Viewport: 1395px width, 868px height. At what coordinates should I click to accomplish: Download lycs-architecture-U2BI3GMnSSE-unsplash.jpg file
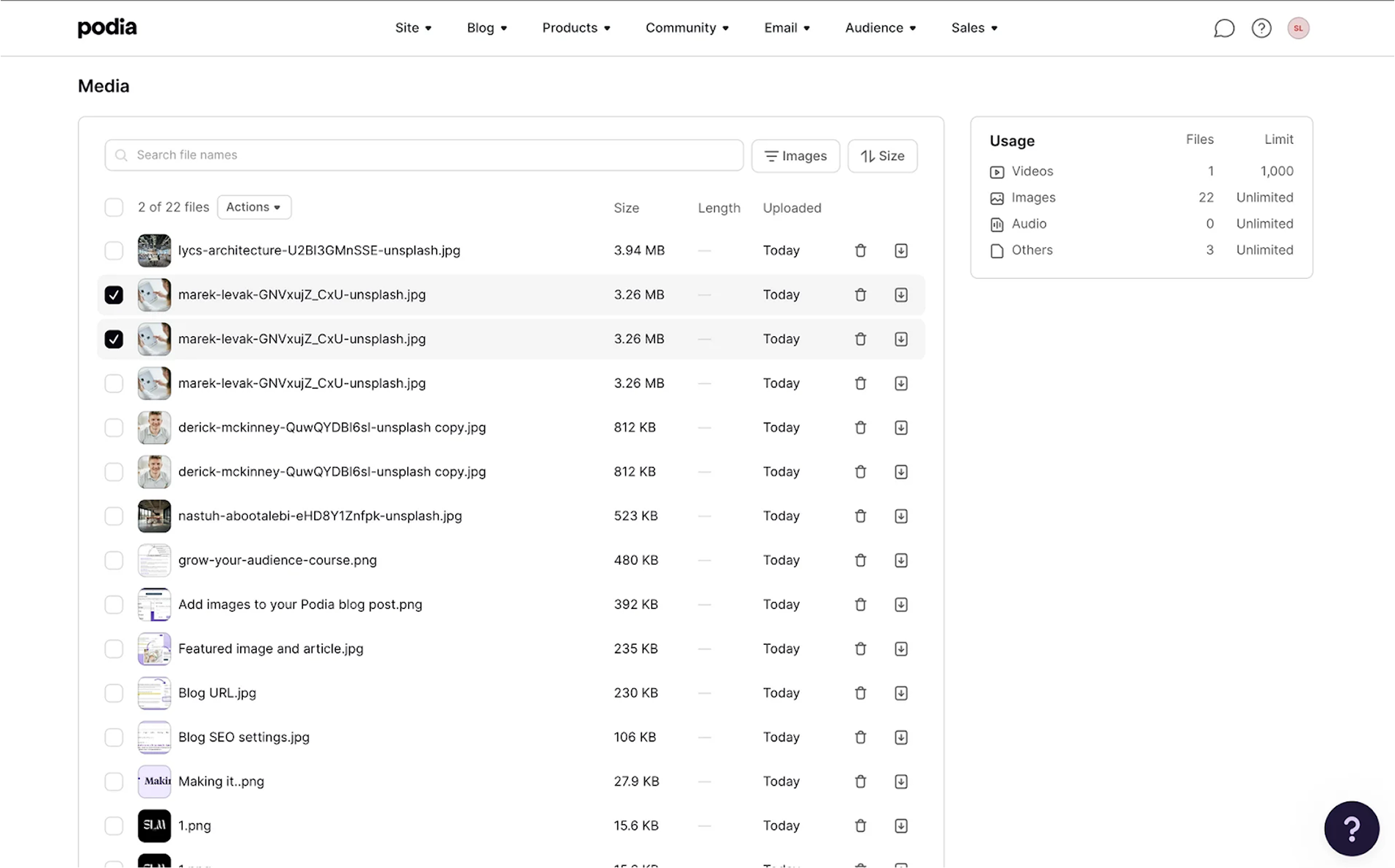click(900, 251)
